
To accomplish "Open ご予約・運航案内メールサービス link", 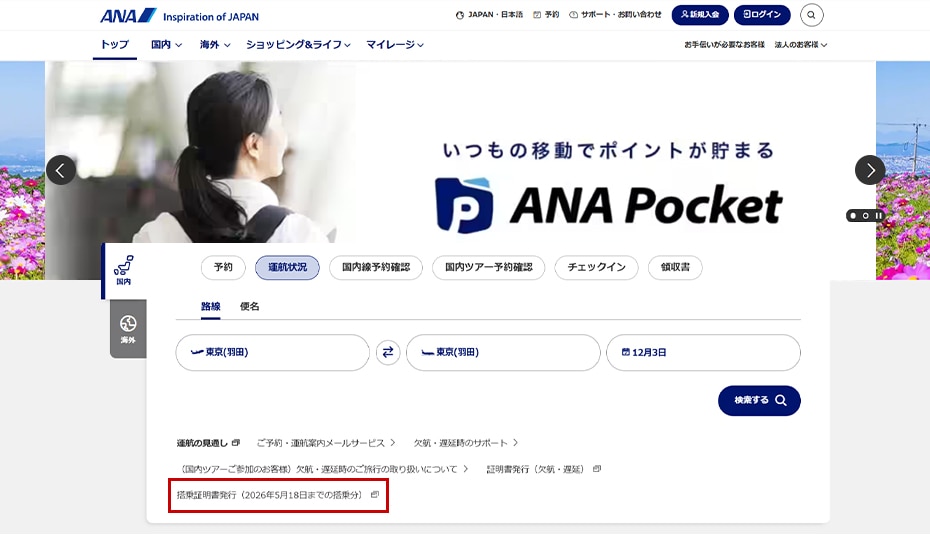I will [326, 443].
